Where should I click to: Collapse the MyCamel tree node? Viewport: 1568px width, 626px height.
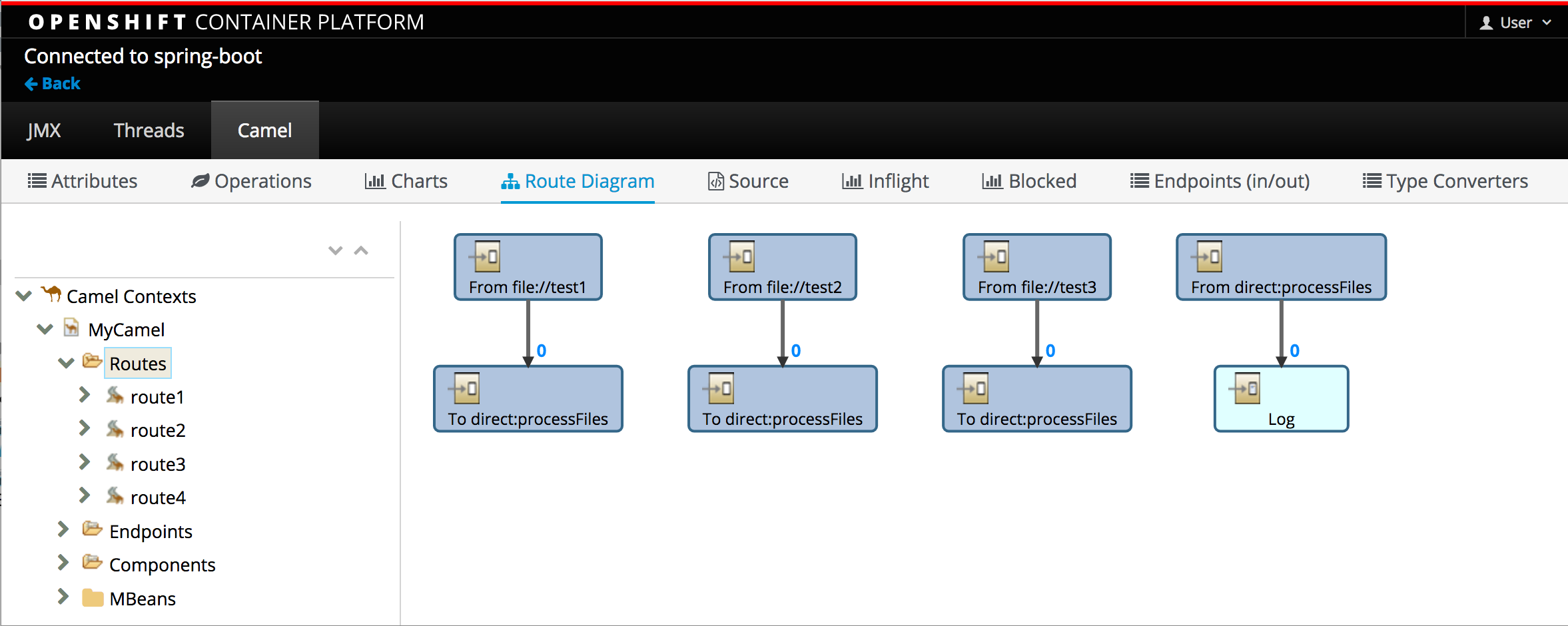click(x=45, y=328)
